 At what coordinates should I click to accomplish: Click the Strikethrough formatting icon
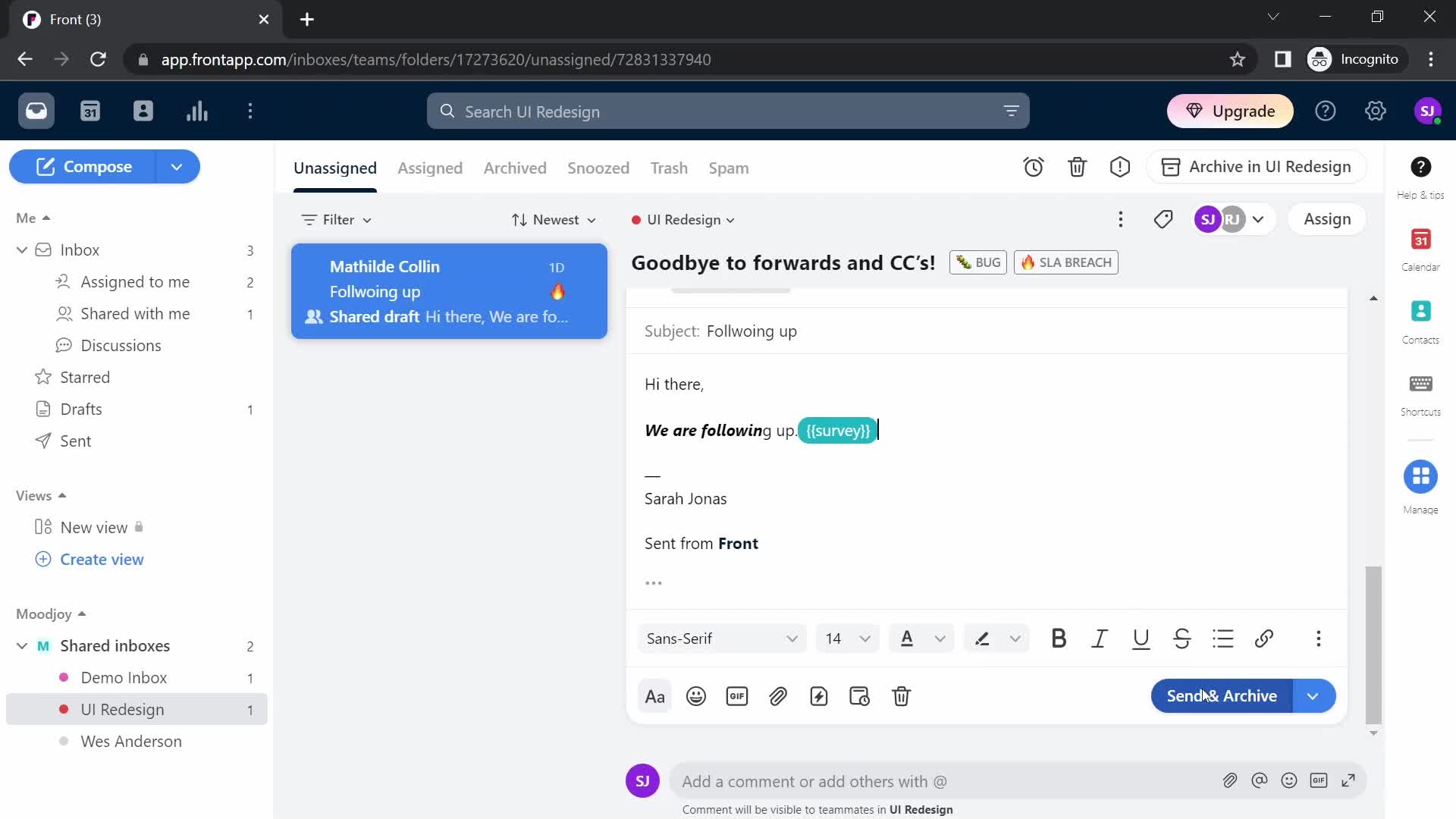tap(1182, 638)
